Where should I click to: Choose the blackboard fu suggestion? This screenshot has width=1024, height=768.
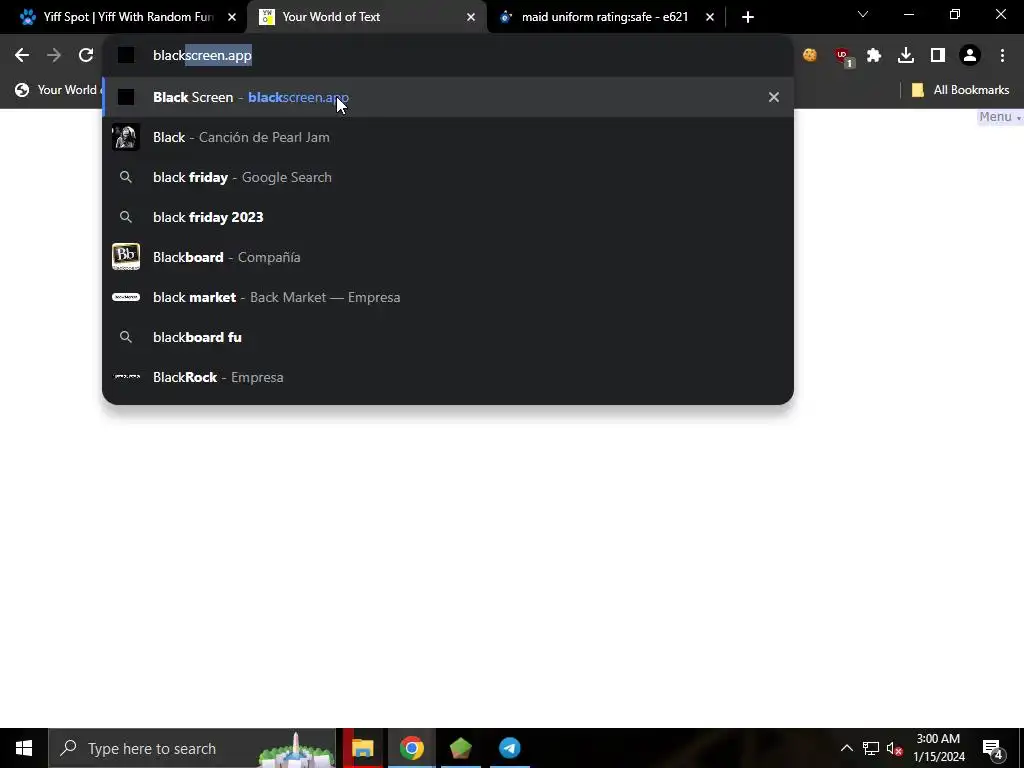point(448,337)
